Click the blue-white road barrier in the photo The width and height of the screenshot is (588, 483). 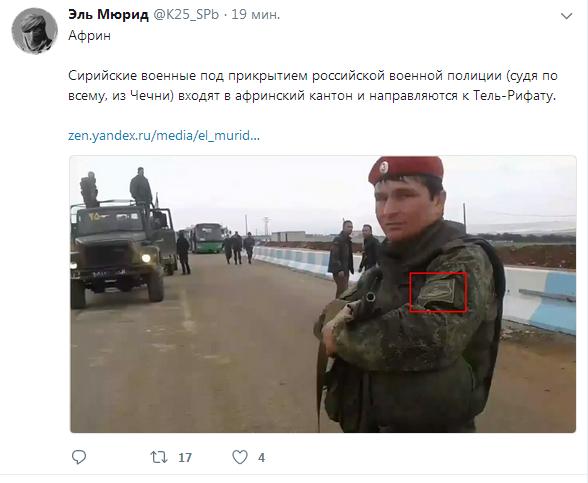coord(540,298)
